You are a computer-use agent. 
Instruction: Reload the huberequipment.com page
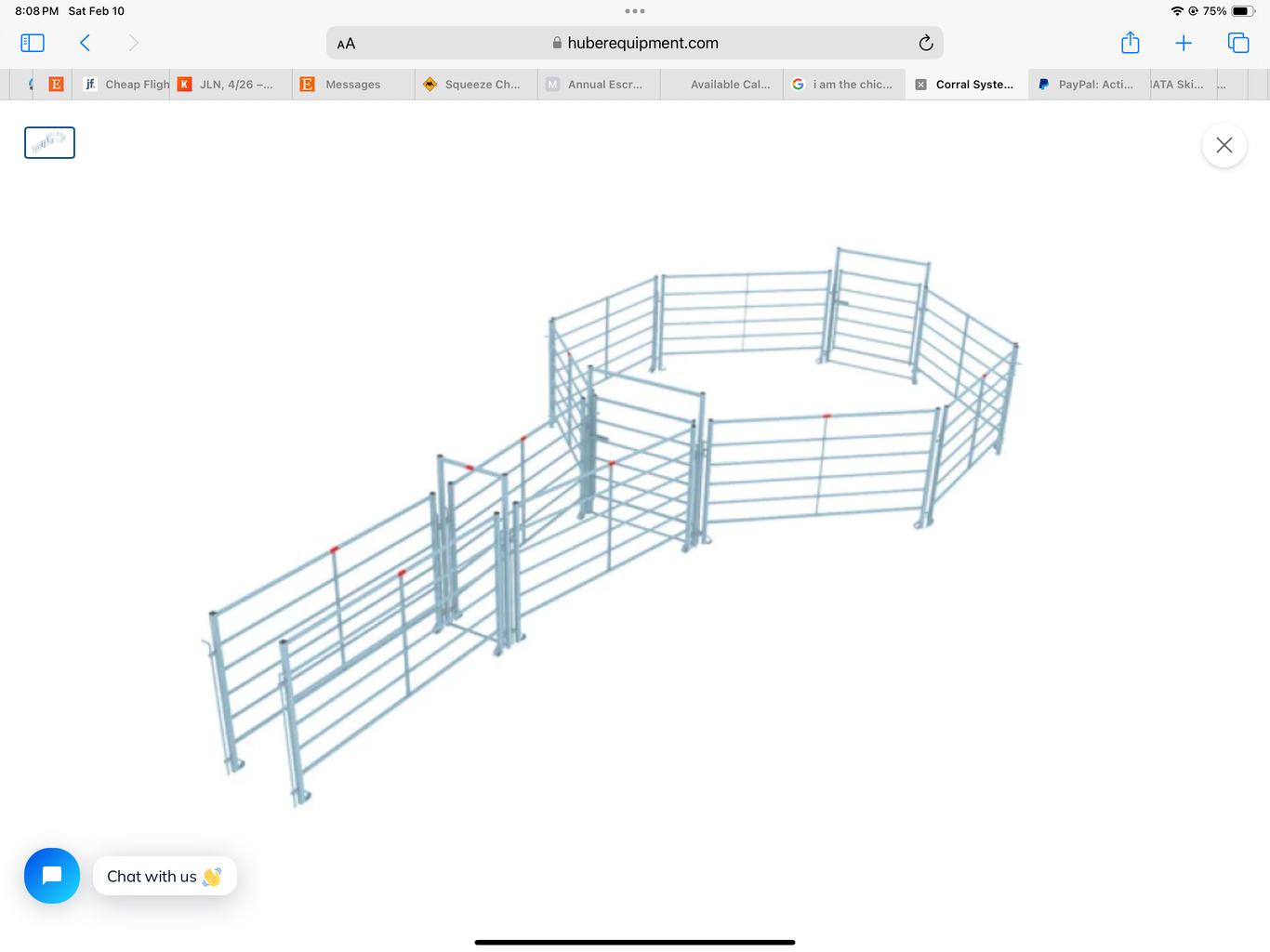pyautogui.click(x=925, y=43)
